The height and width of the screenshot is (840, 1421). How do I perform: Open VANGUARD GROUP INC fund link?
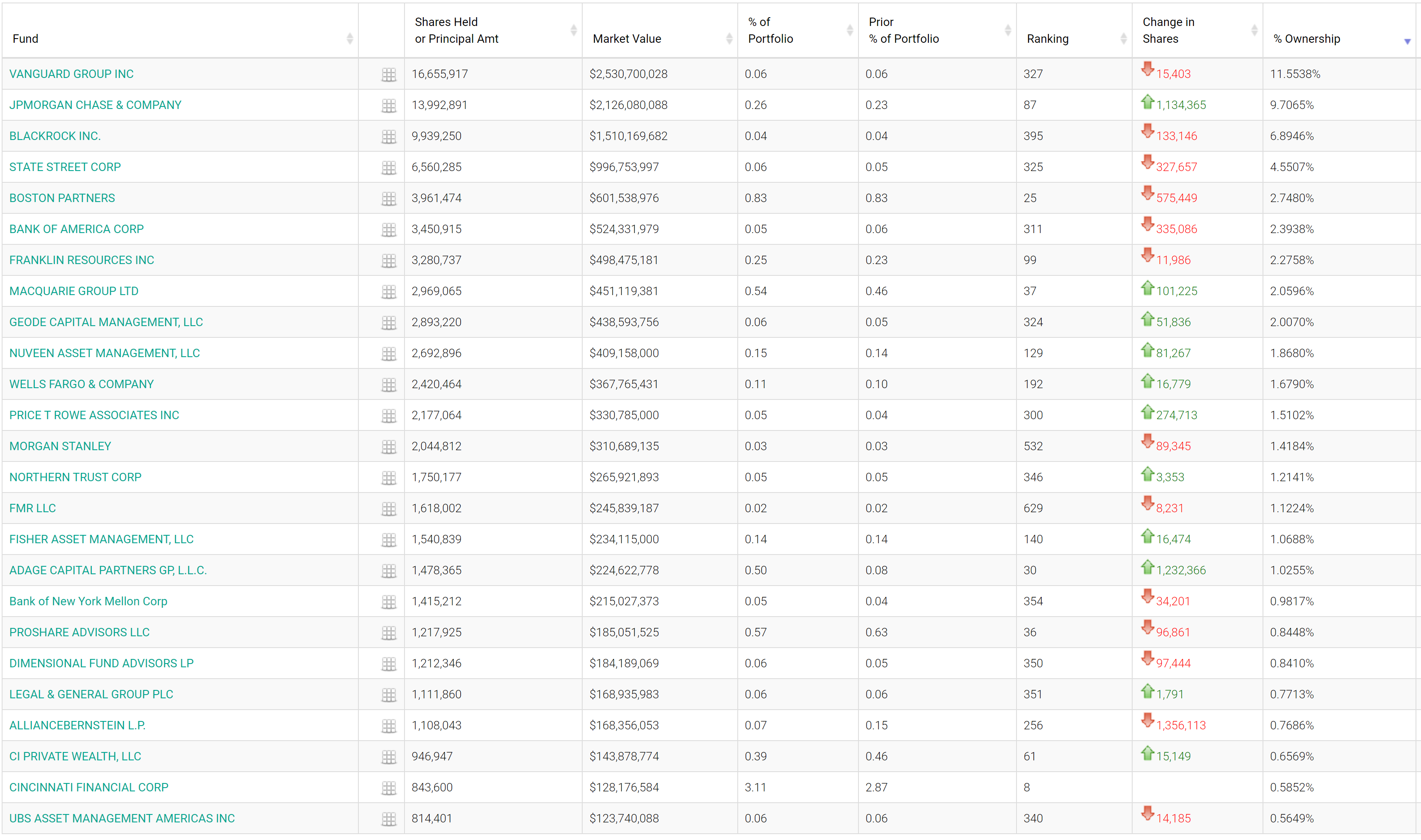(x=71, y=74)
